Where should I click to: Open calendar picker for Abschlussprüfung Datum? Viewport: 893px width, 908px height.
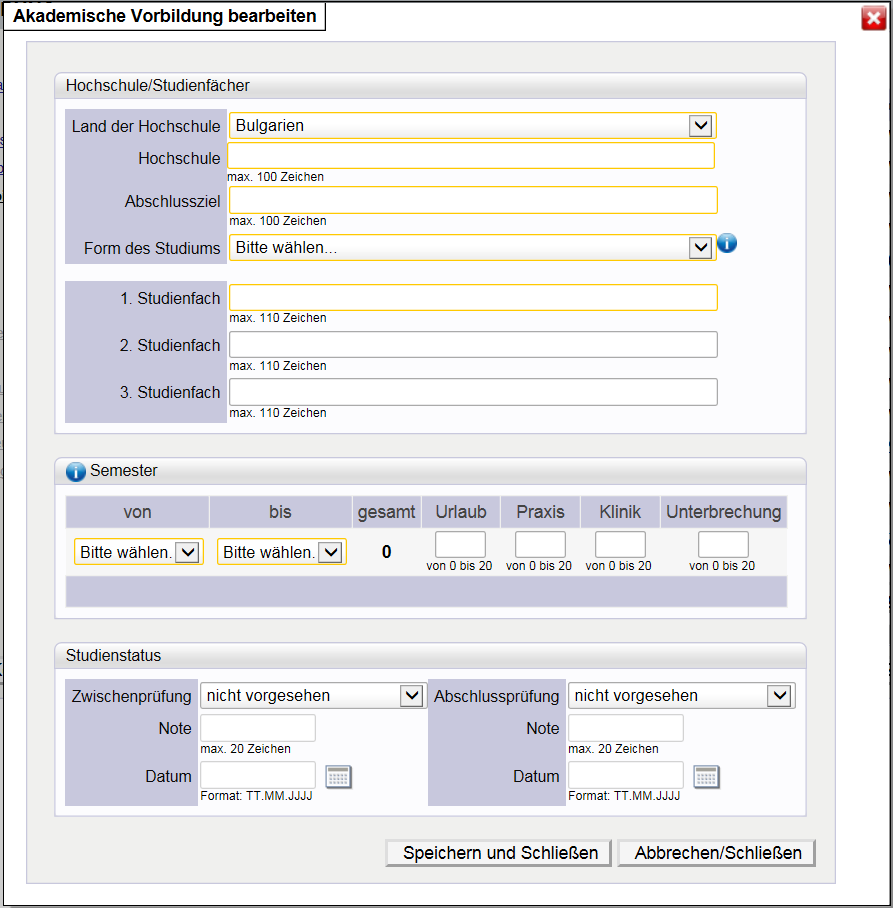click(707, 777)
